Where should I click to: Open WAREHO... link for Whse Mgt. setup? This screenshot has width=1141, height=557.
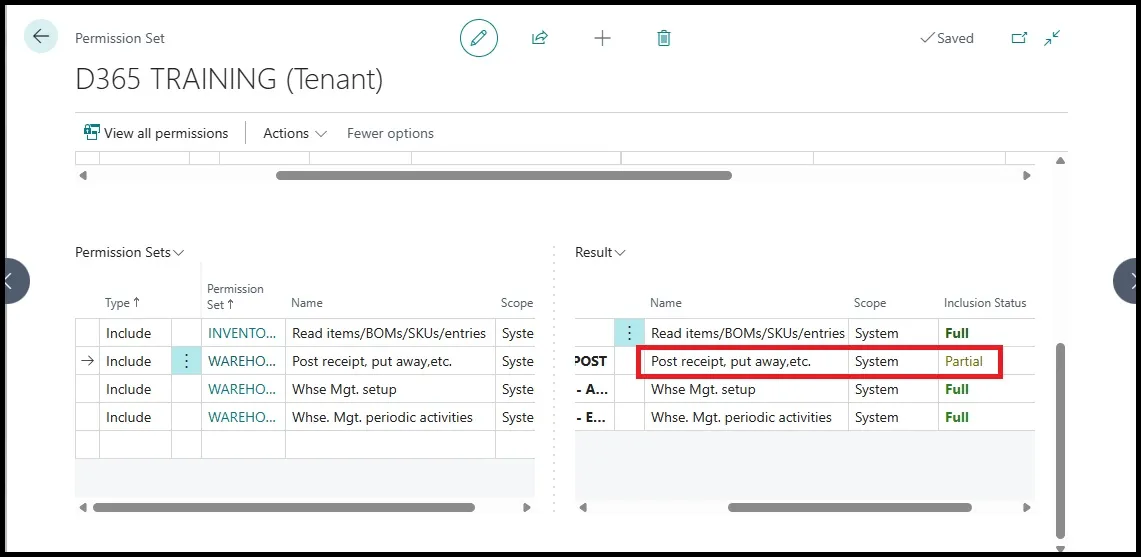(x=242, y=390)
